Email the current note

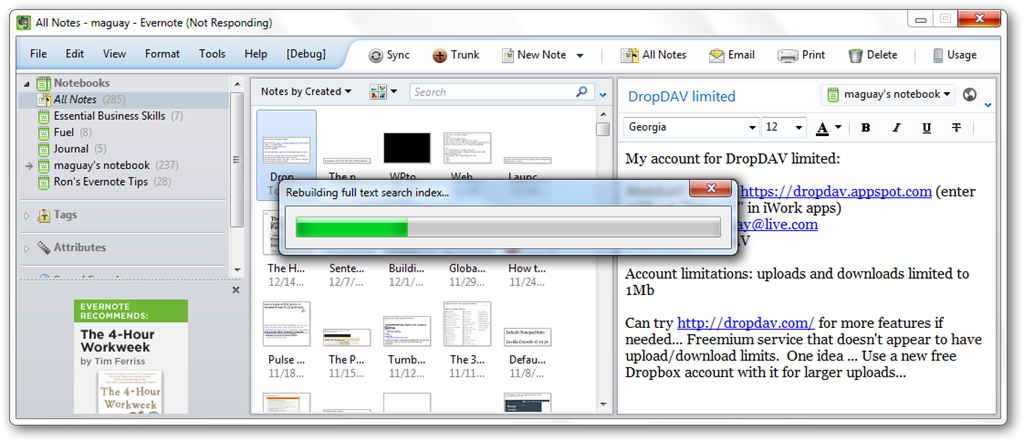pos(732,55)
